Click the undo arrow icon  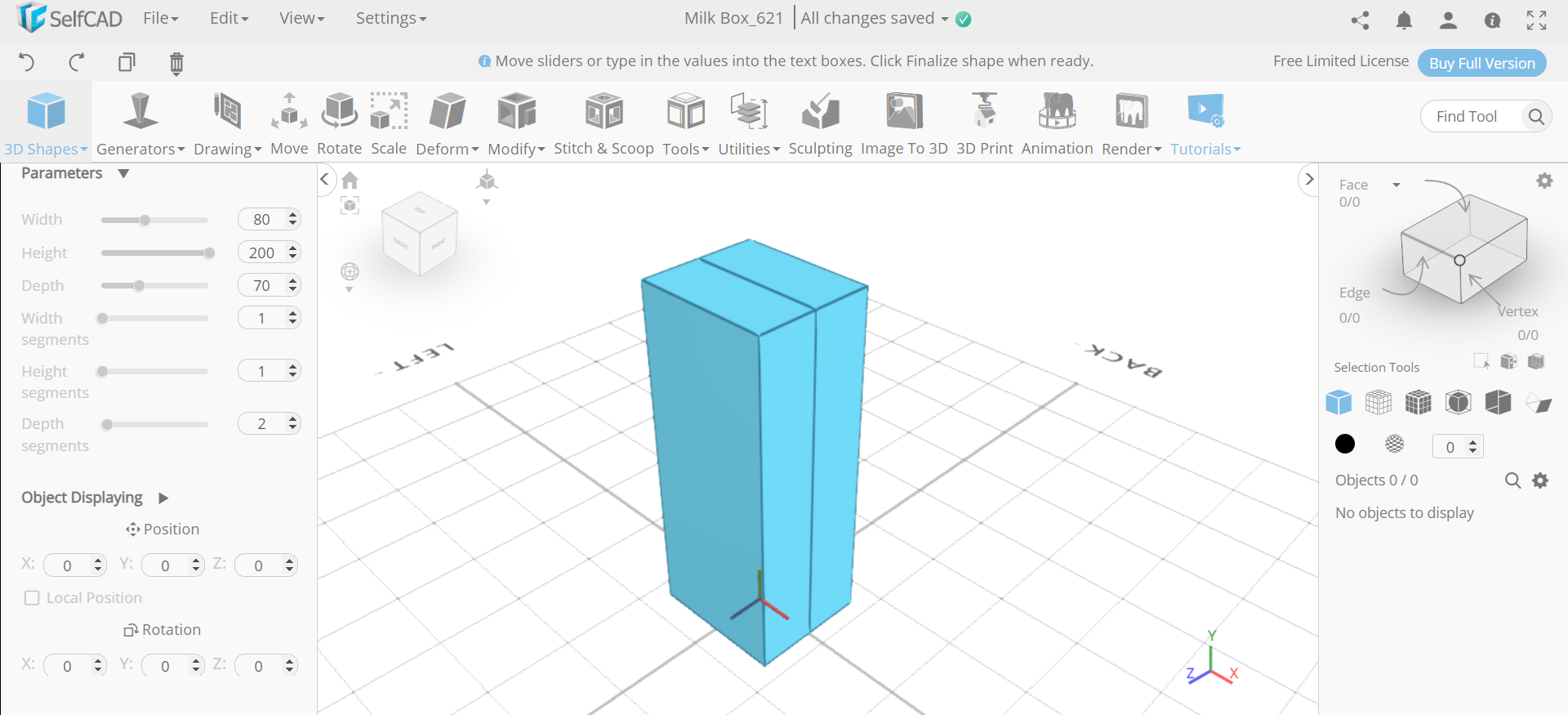(x=27, y=62)
